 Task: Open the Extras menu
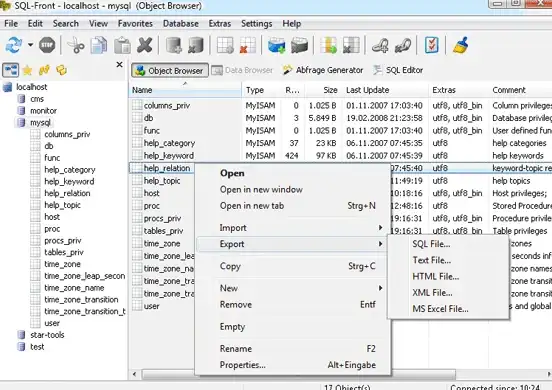pos(220,24)
